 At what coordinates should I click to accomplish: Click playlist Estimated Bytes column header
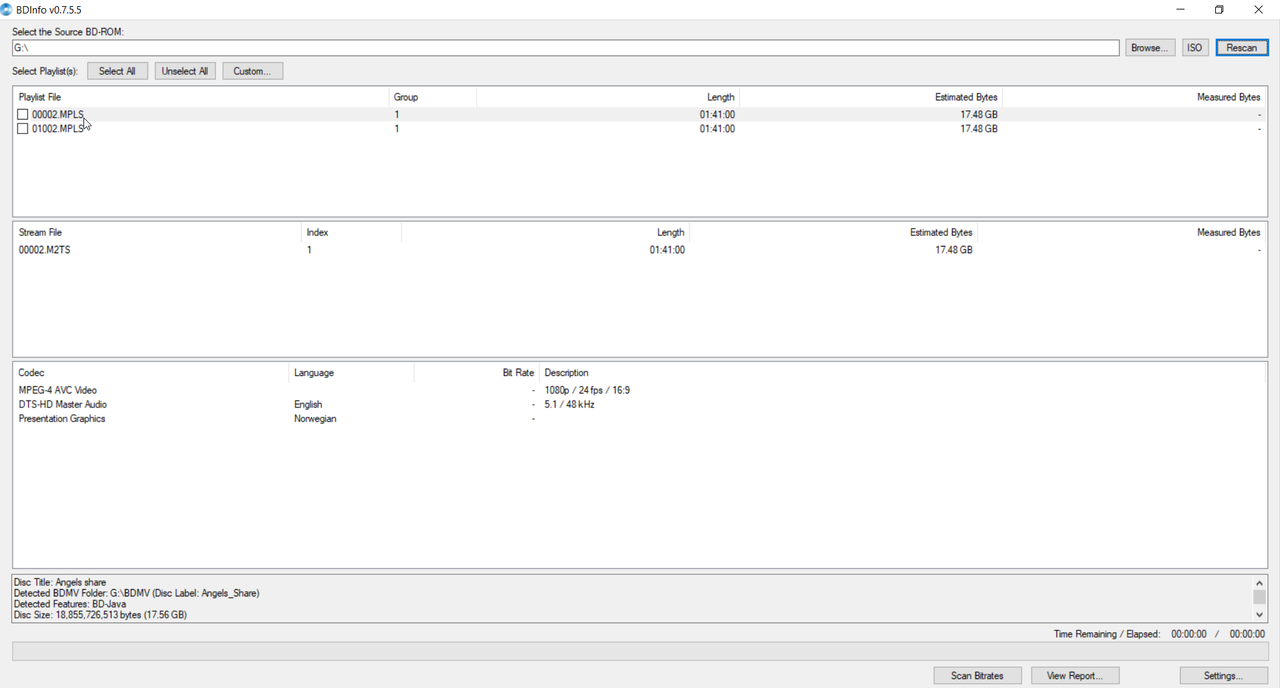[871, 97]
